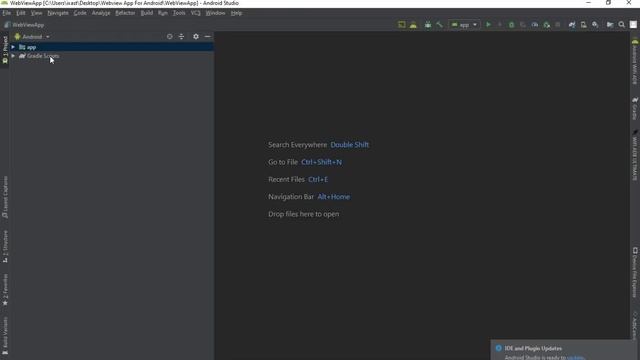This screenshot has height=360, width=640.
Task: Expand the app tree node arrow
Action: click(x=13, y=47)
